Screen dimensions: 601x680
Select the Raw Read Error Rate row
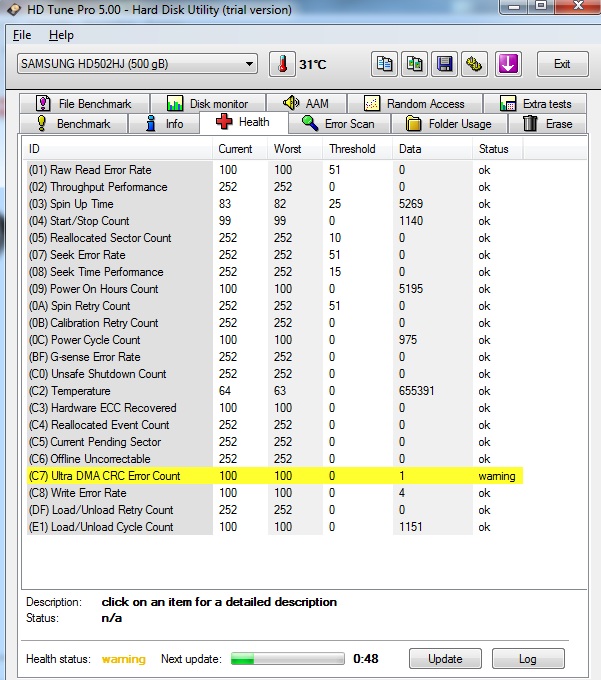click(x=275, y=170)
